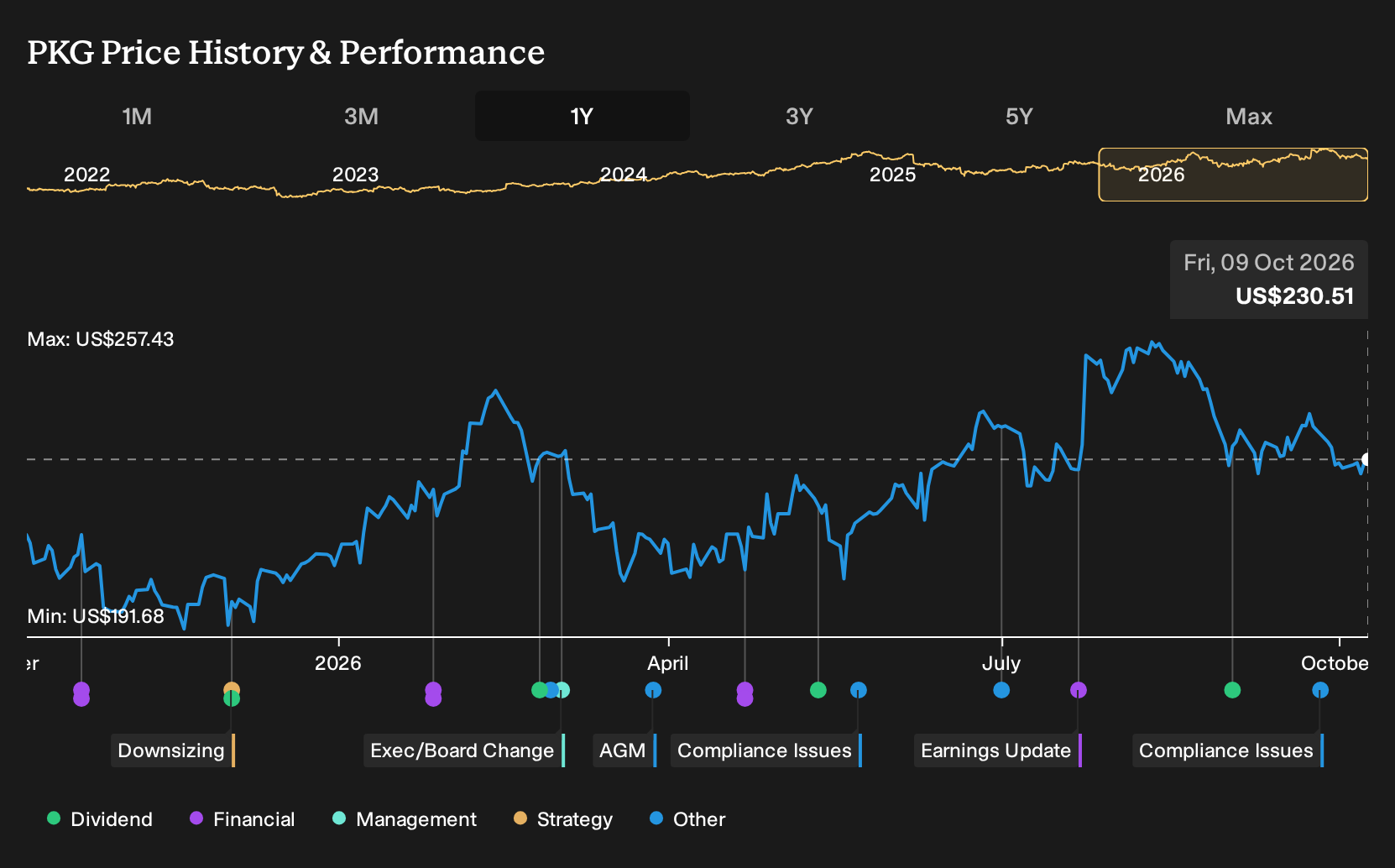Click the green Dividend dot between April and July
The height and width of the screenshot is (868, 1395).
pos(818,690)
